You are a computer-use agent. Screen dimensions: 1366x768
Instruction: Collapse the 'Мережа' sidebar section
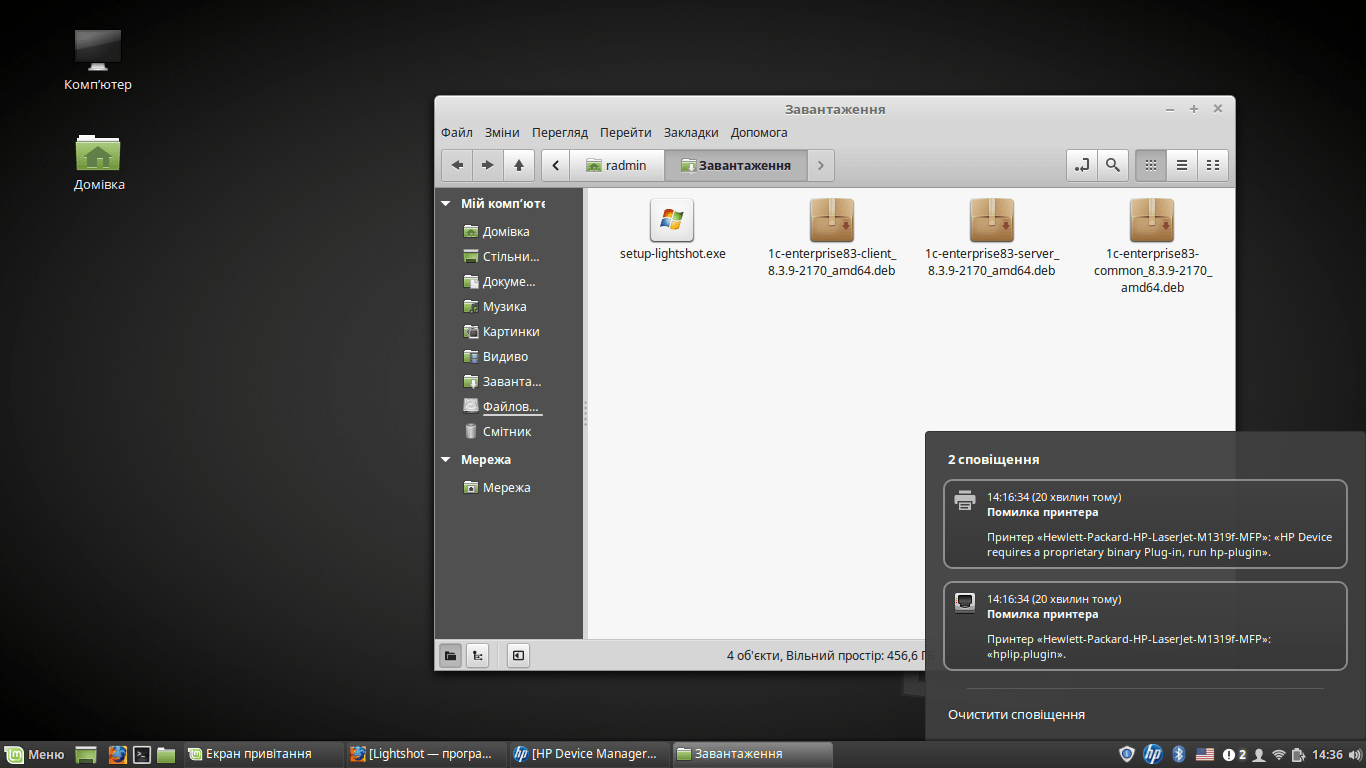[x=447, y=460]
